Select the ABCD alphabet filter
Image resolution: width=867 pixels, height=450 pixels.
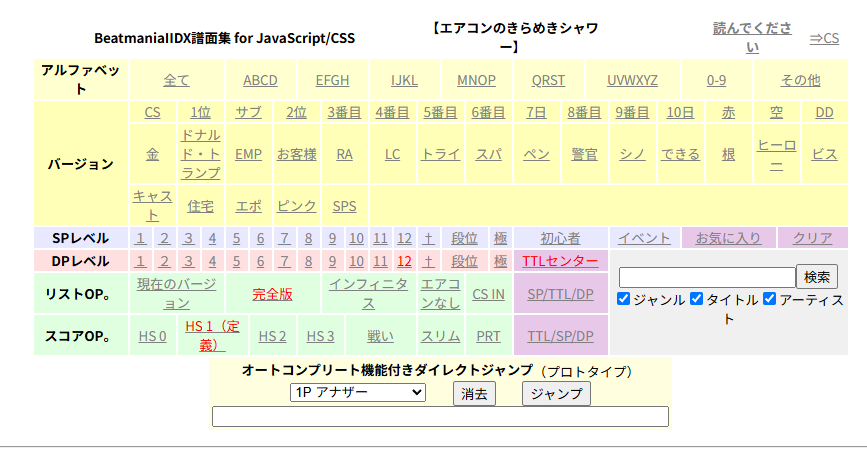[260, 81]
